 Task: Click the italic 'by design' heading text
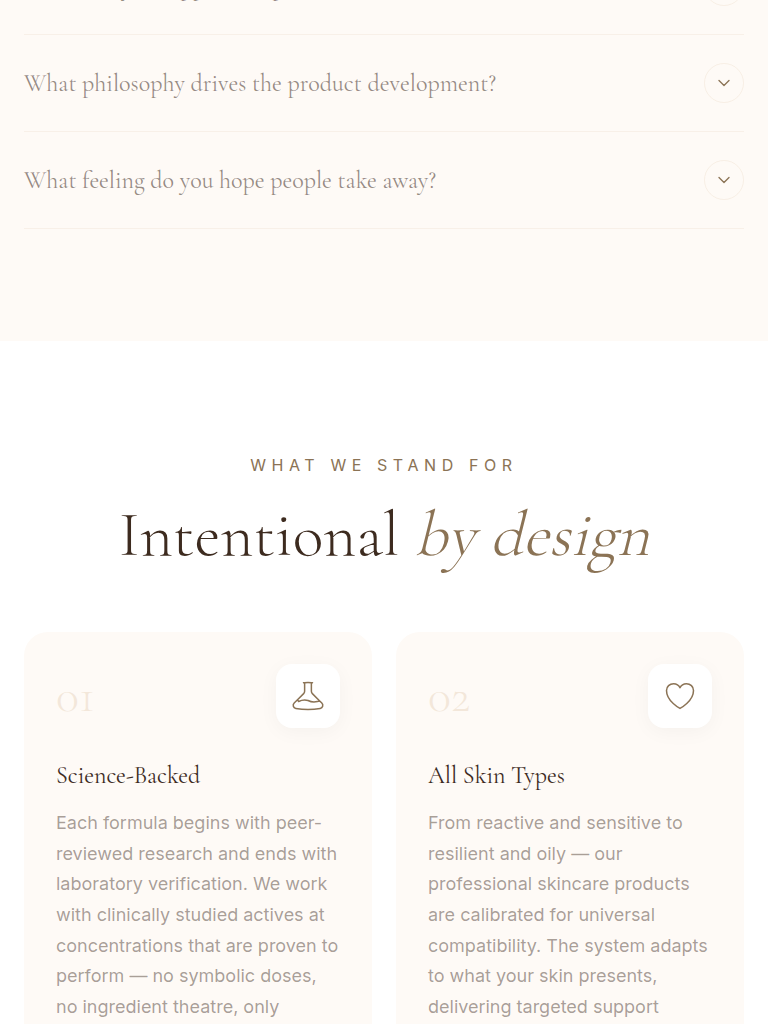534,536
